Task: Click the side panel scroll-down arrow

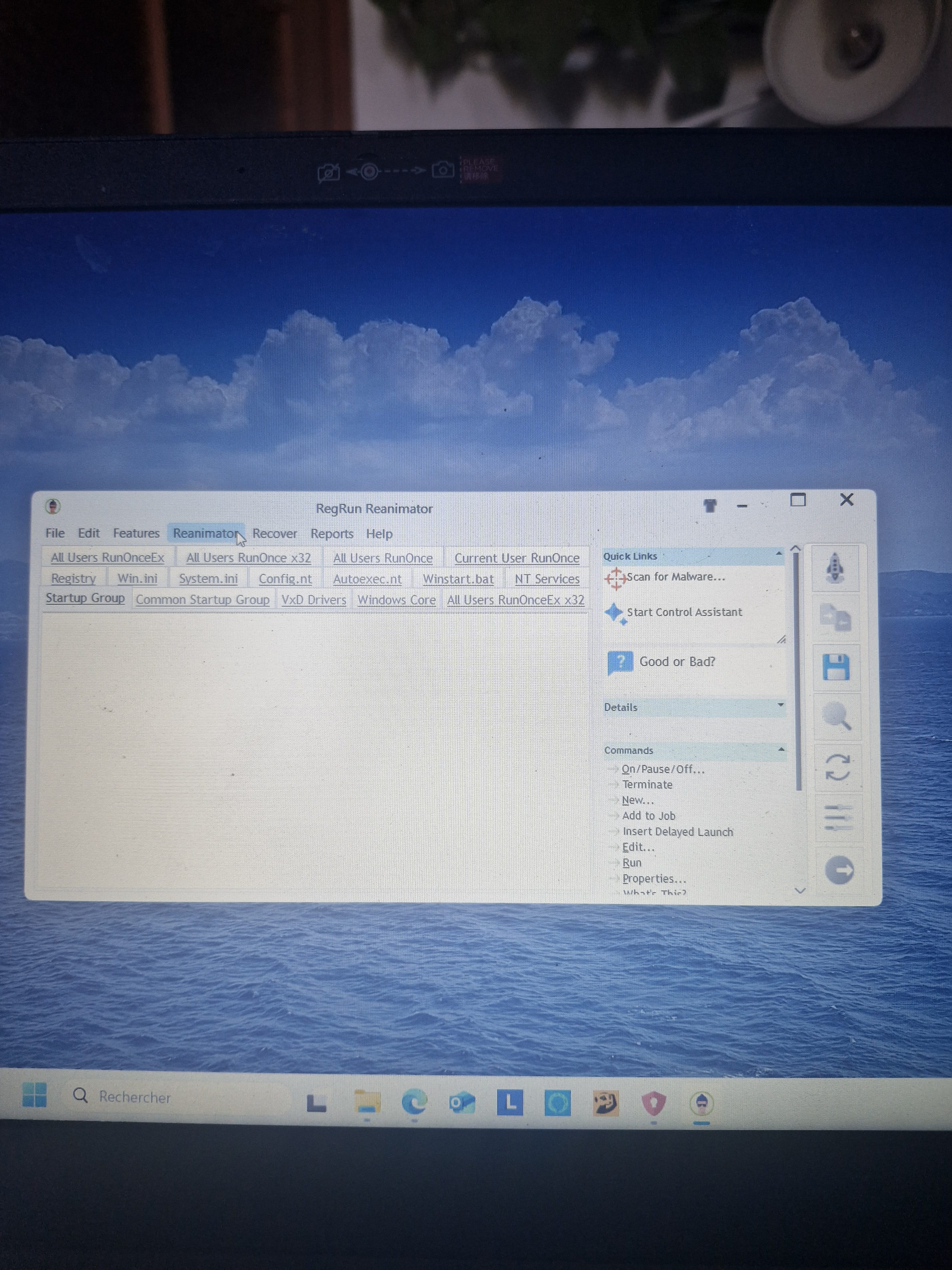Action: 801,891
